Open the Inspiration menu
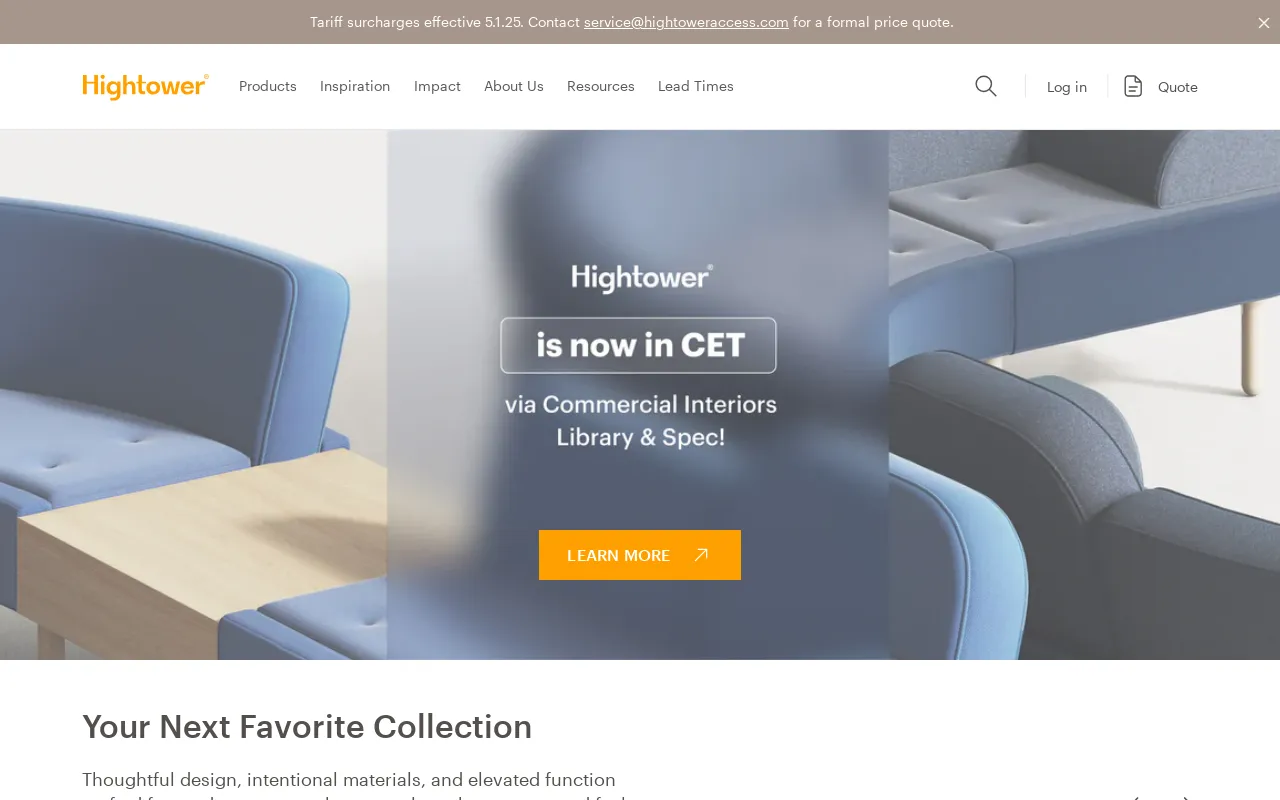Screen dimensions: 1280x800 coord(355,86)
